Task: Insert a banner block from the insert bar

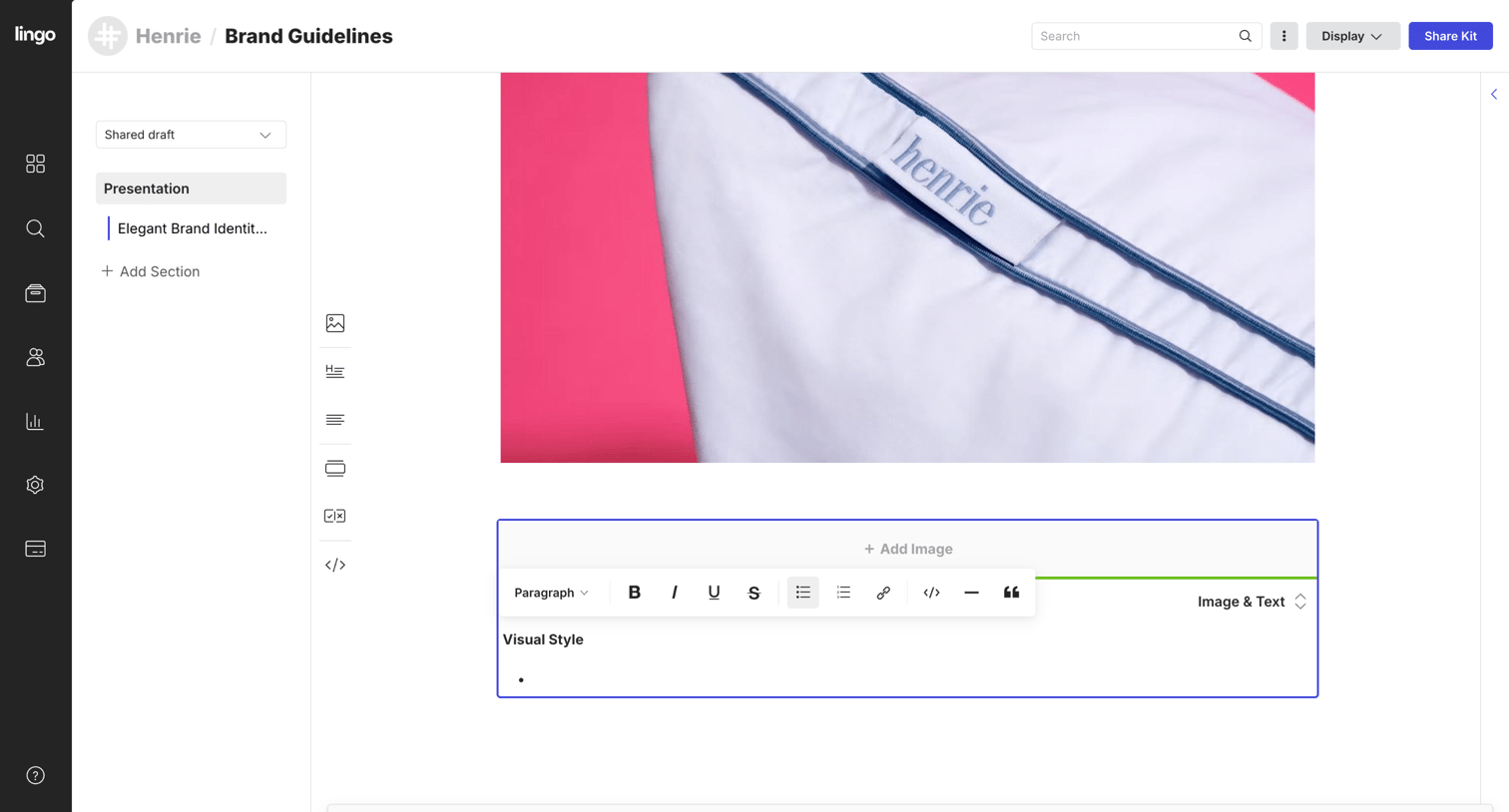Action: click(x=335, y=468)
